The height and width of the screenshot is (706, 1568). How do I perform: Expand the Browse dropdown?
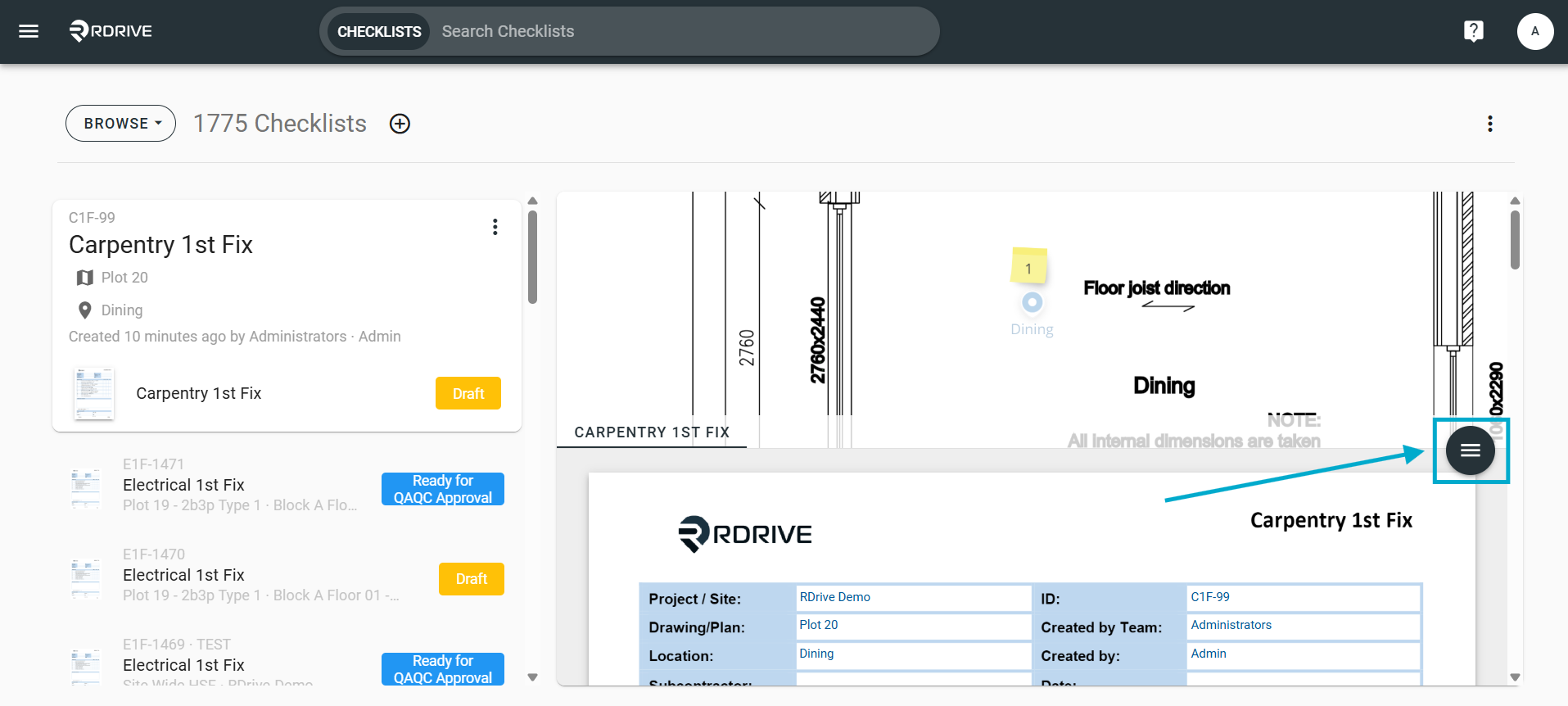pyautogui.click(x=121, y=124)
